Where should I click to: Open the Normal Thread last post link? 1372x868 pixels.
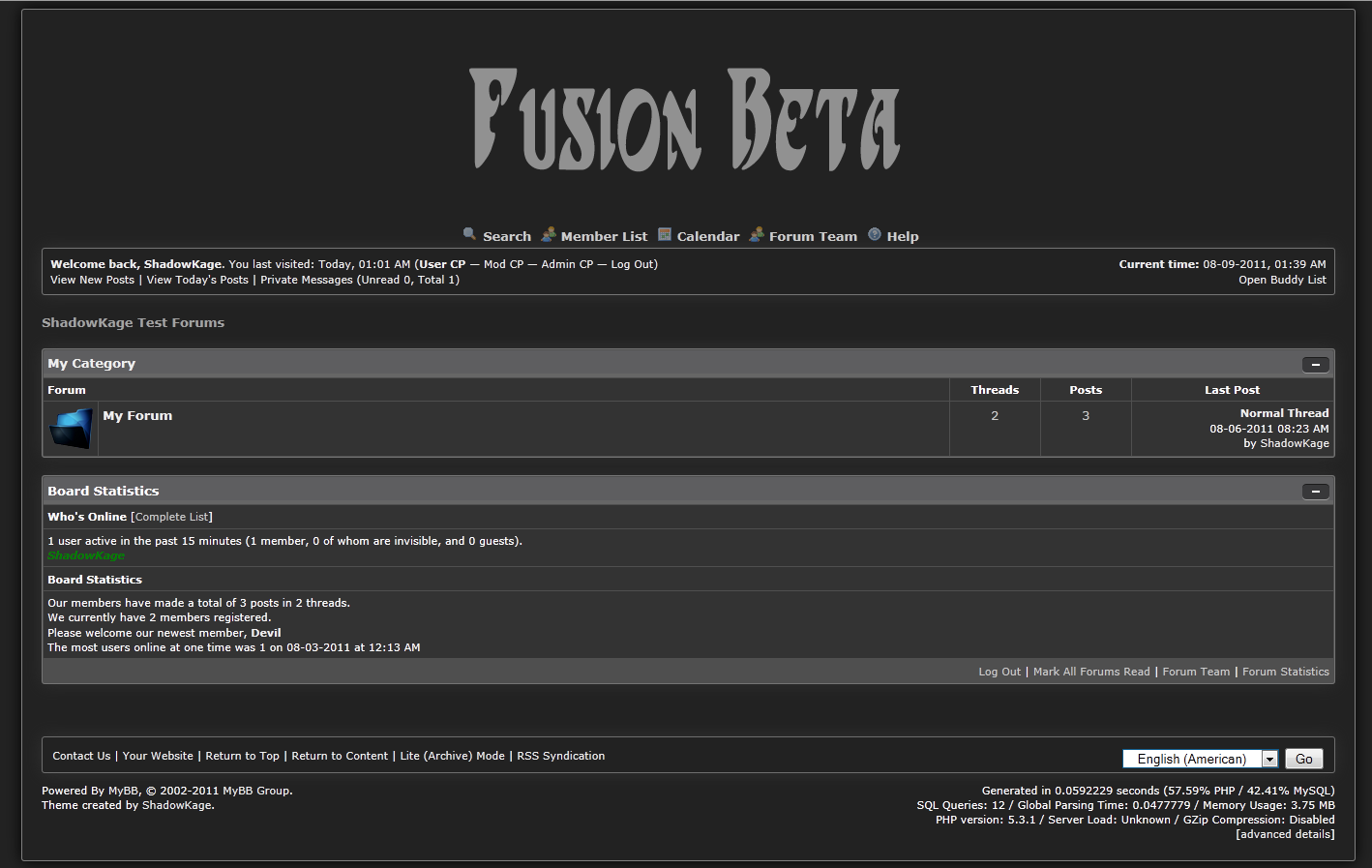click(1284, 413)
